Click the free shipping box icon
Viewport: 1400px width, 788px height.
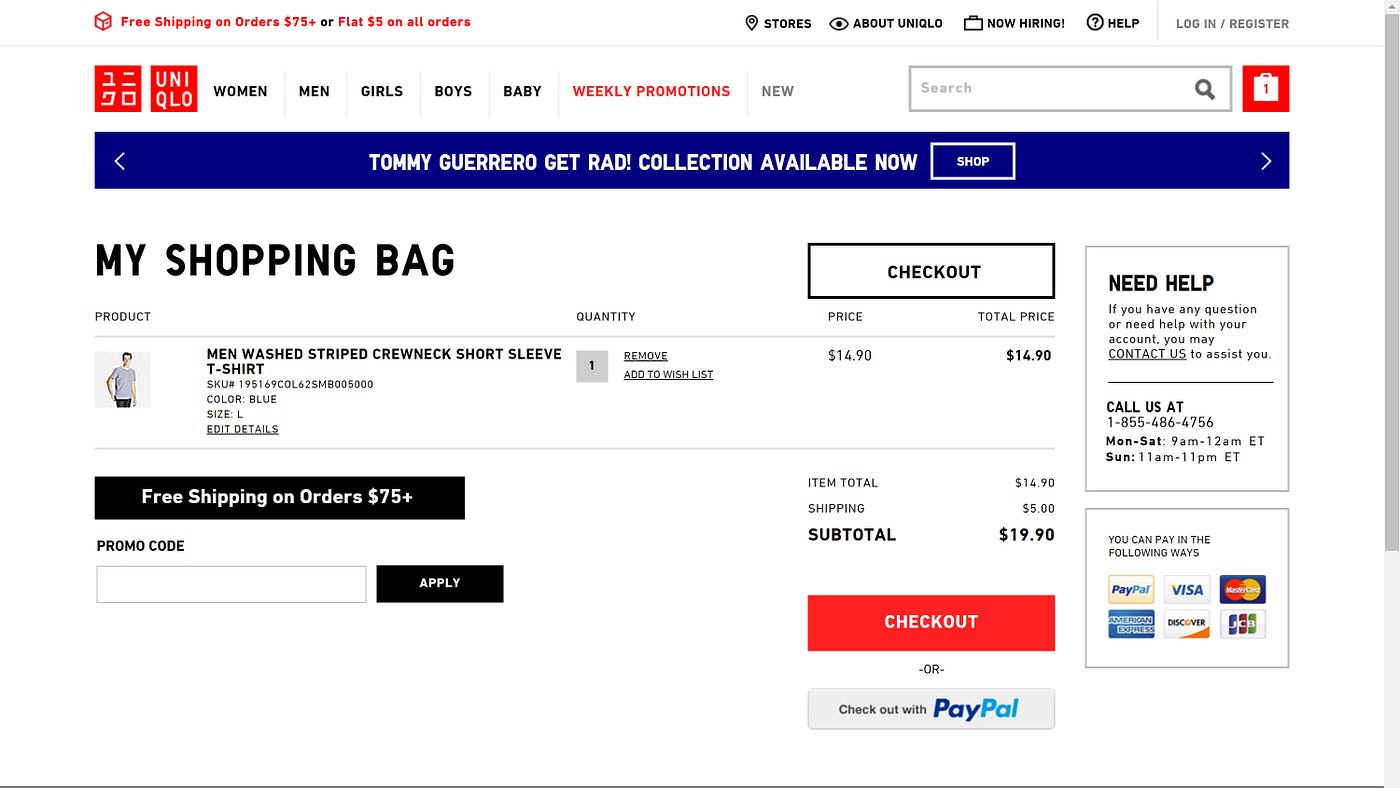pyautogui.click(x=103, y=21)
